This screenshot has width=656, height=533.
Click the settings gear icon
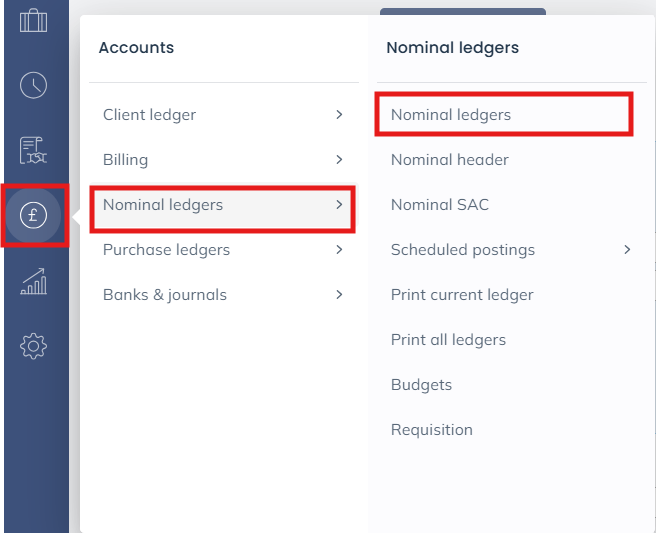click(34, 347)
